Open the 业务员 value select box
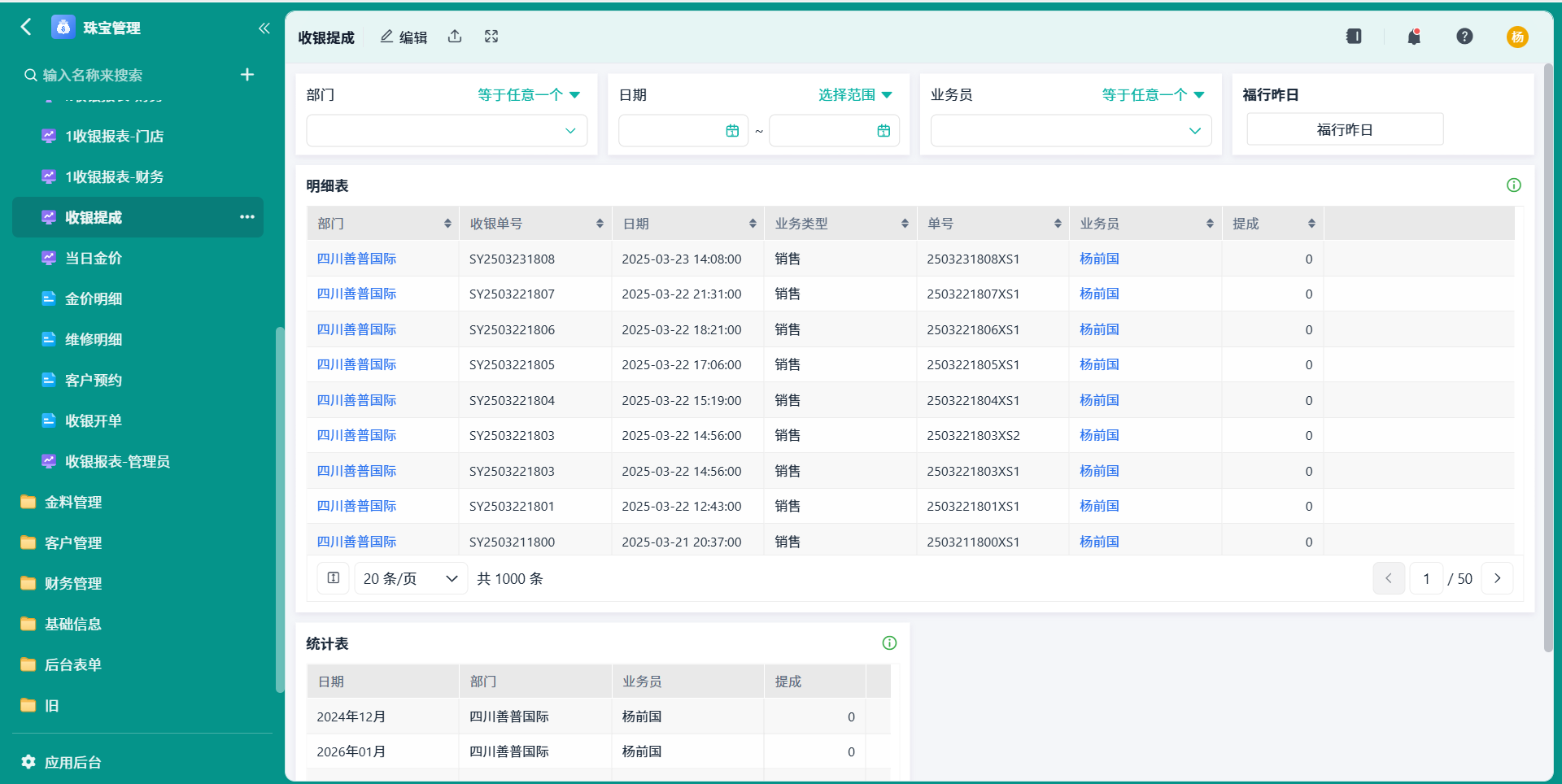Screen dimensions: 1562x784 (1071, 131)
